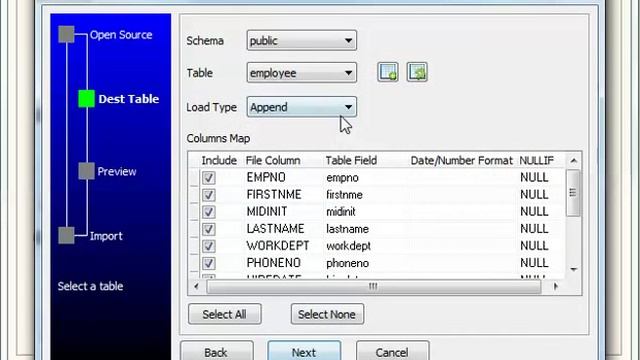
Task: Go back with the Back button
Action: pos(216,352)
